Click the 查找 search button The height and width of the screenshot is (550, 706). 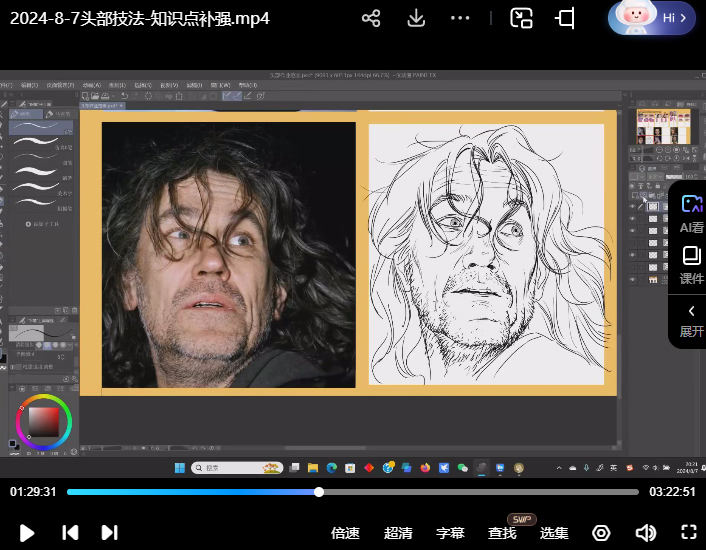pyautogui.click(x=502, y=533)
